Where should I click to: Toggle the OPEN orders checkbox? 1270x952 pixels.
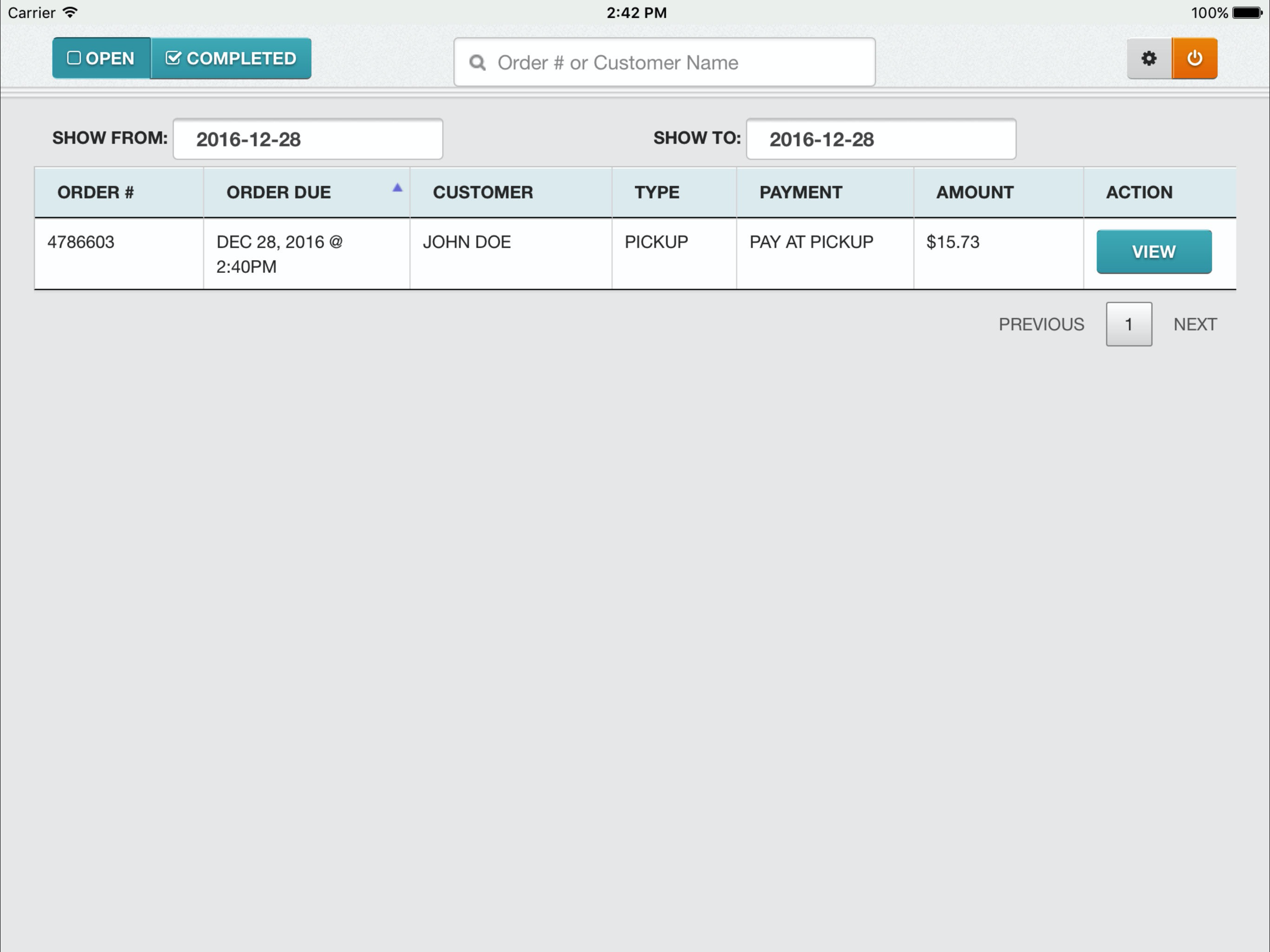pos(102,58)
